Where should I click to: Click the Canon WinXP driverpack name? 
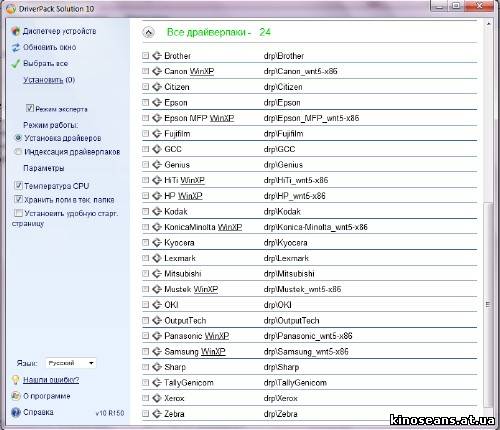(x=189, y=71)
